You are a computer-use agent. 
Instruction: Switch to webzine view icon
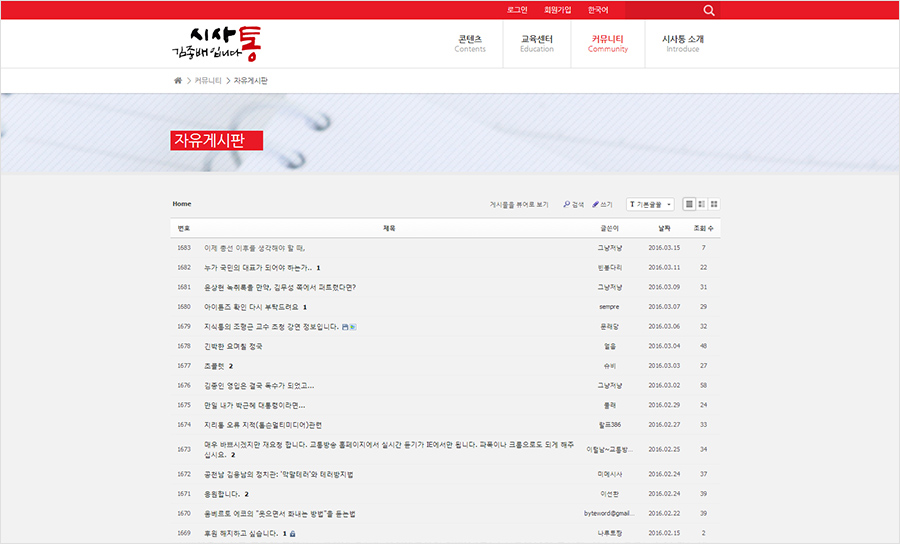(702, 204)
